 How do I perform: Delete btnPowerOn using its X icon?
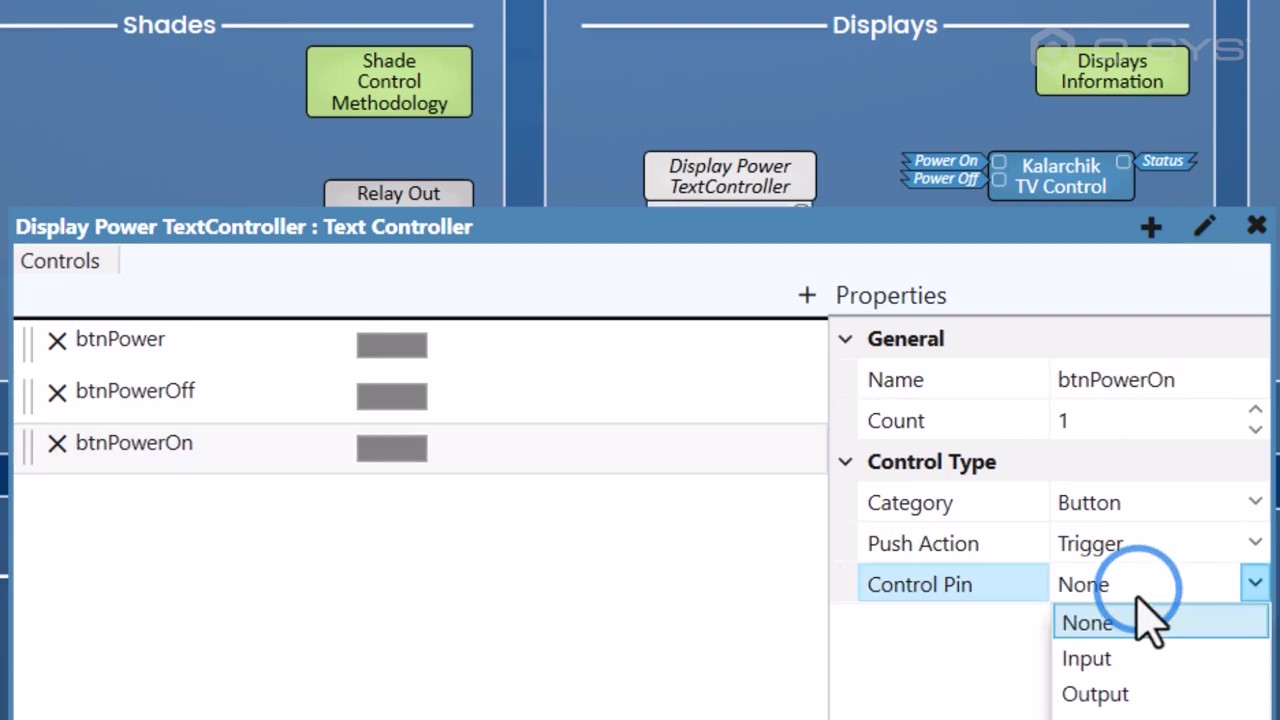(57, 444)
